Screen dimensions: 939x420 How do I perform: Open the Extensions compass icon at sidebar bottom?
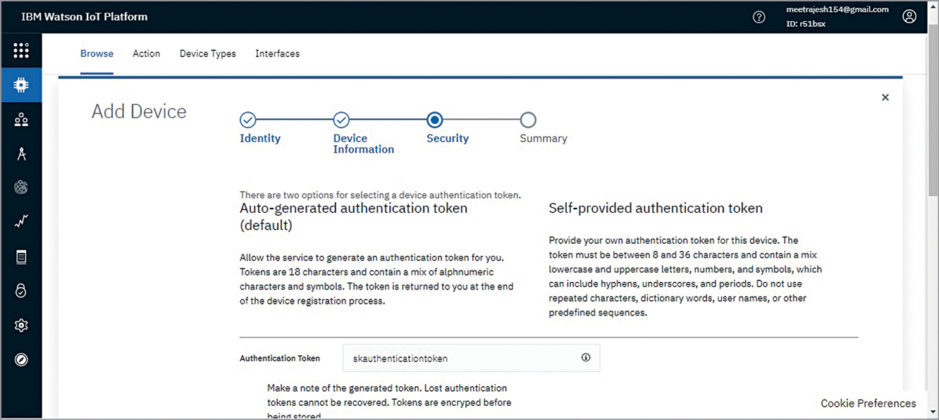(21, 359)
